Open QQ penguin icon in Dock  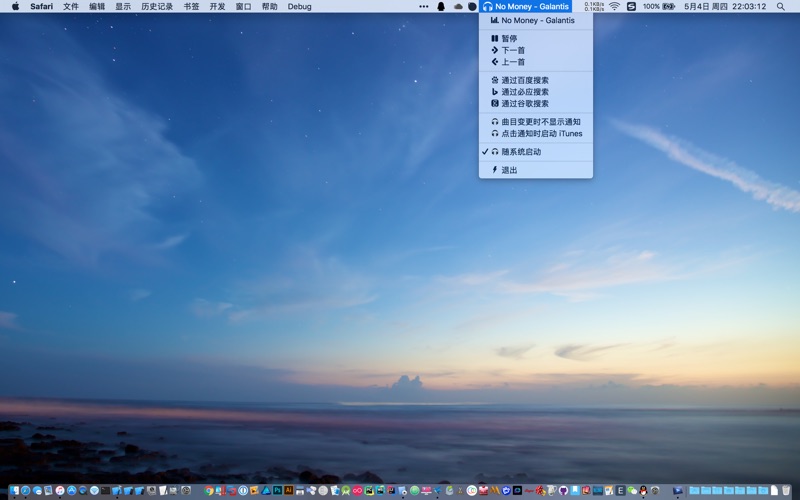pyautogui.click(x=643, y=490)
